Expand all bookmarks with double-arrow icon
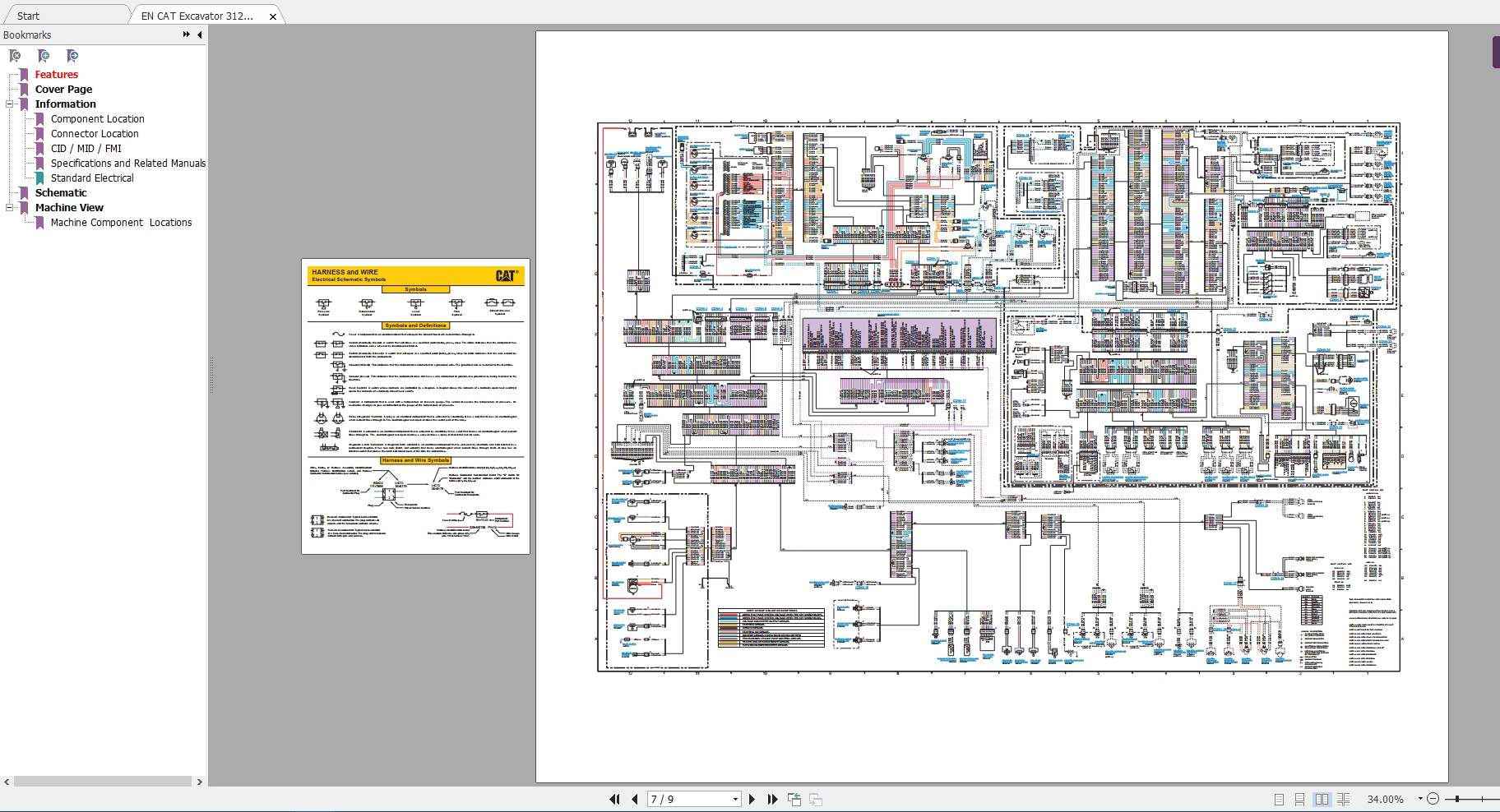This screenshot has height=812, width=1500. pos(186,35)
